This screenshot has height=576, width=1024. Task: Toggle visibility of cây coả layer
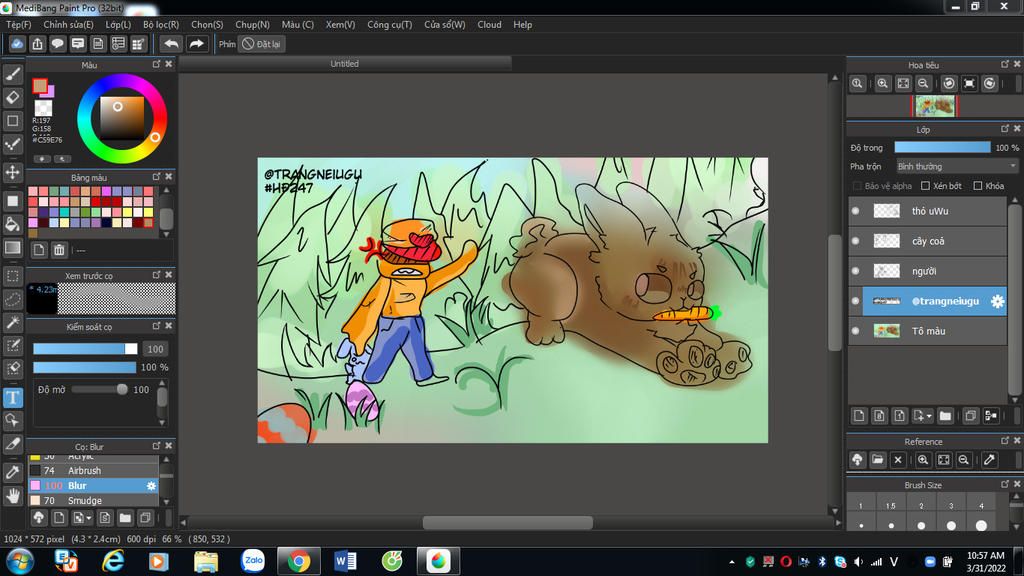856,241
